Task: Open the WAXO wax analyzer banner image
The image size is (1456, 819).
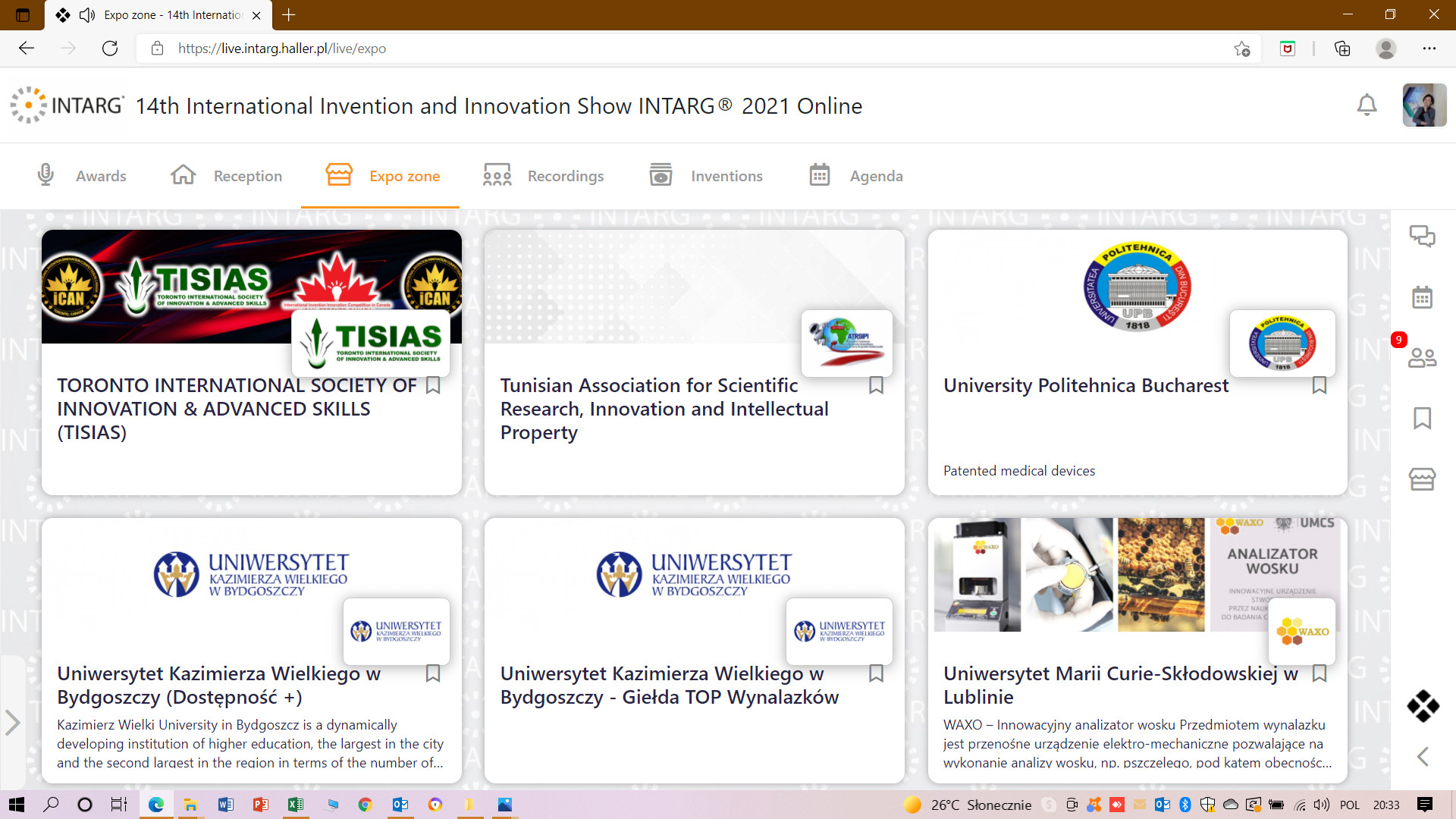Action: click(x=1137, y=575)
